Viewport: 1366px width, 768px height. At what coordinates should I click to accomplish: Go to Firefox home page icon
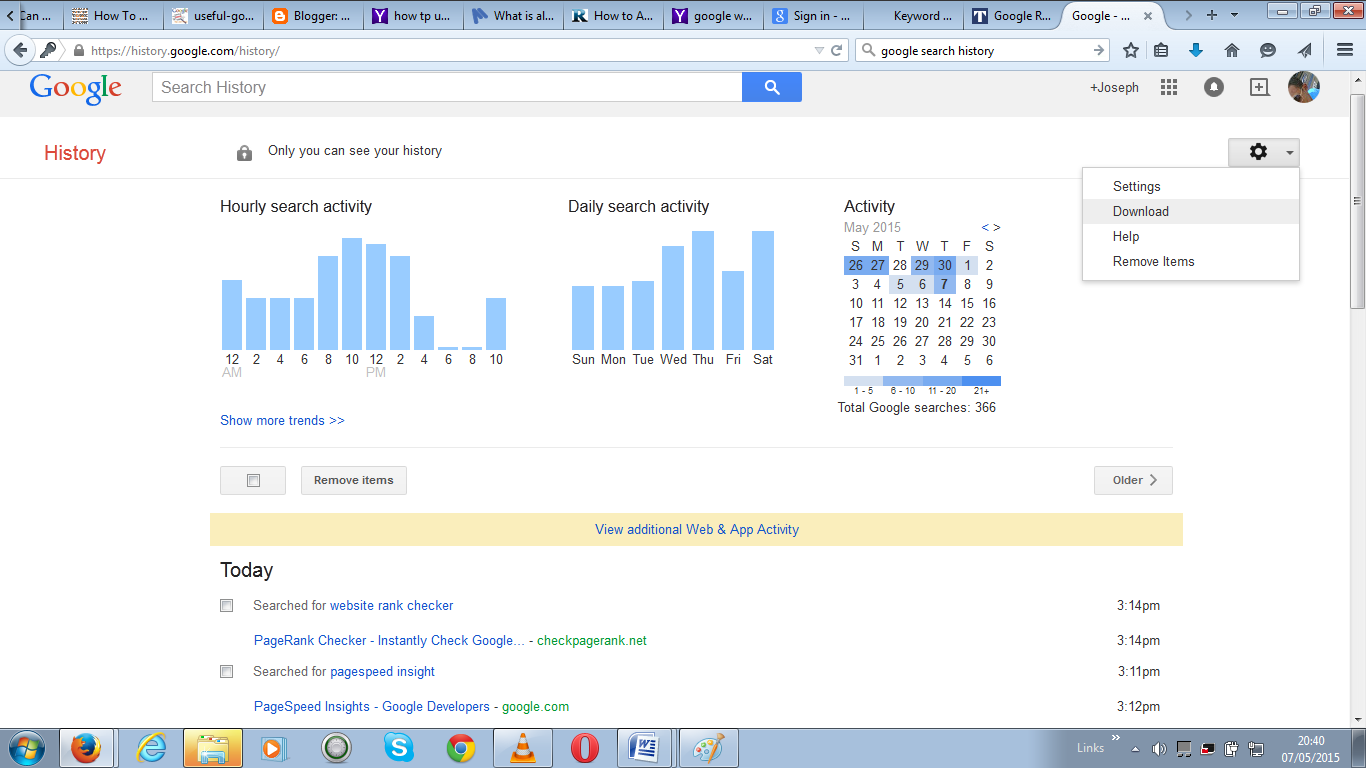point(1232,50)
